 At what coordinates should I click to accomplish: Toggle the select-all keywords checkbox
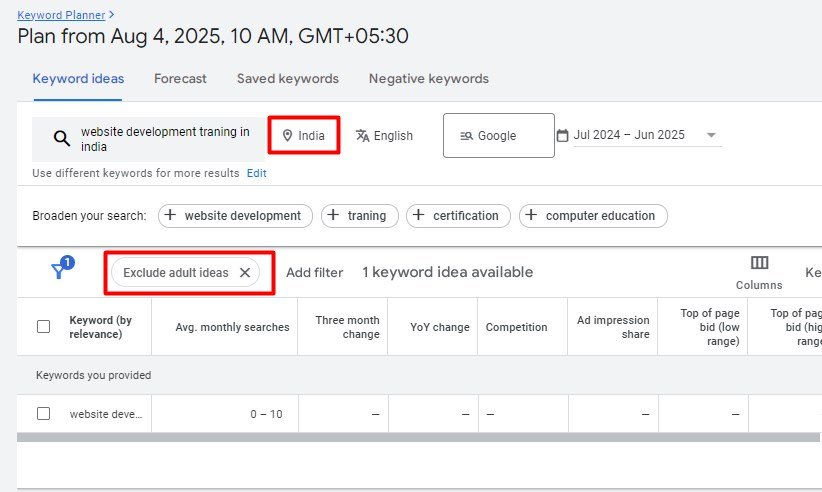point(44,326)
